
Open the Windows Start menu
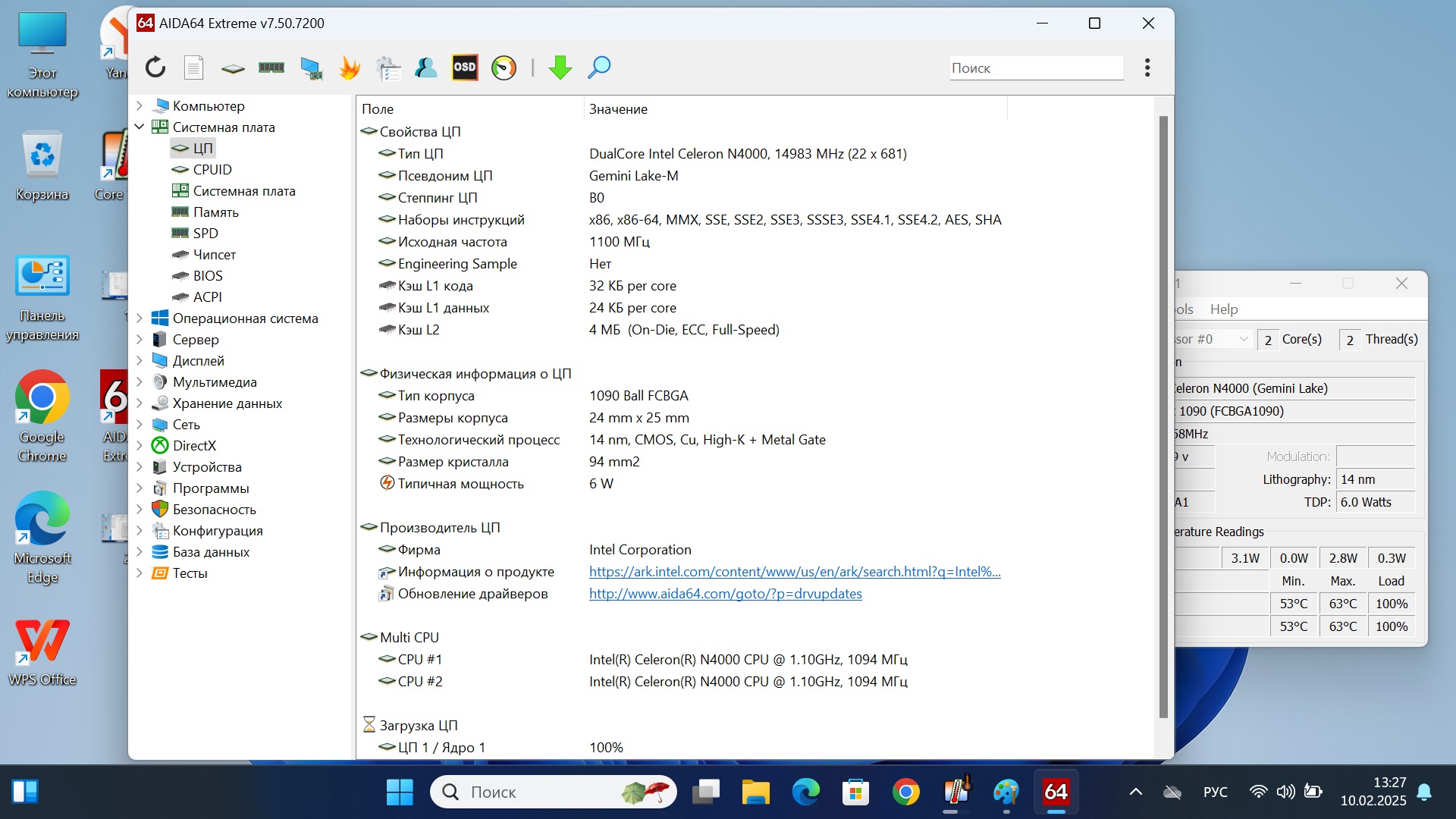coord(400,792)
